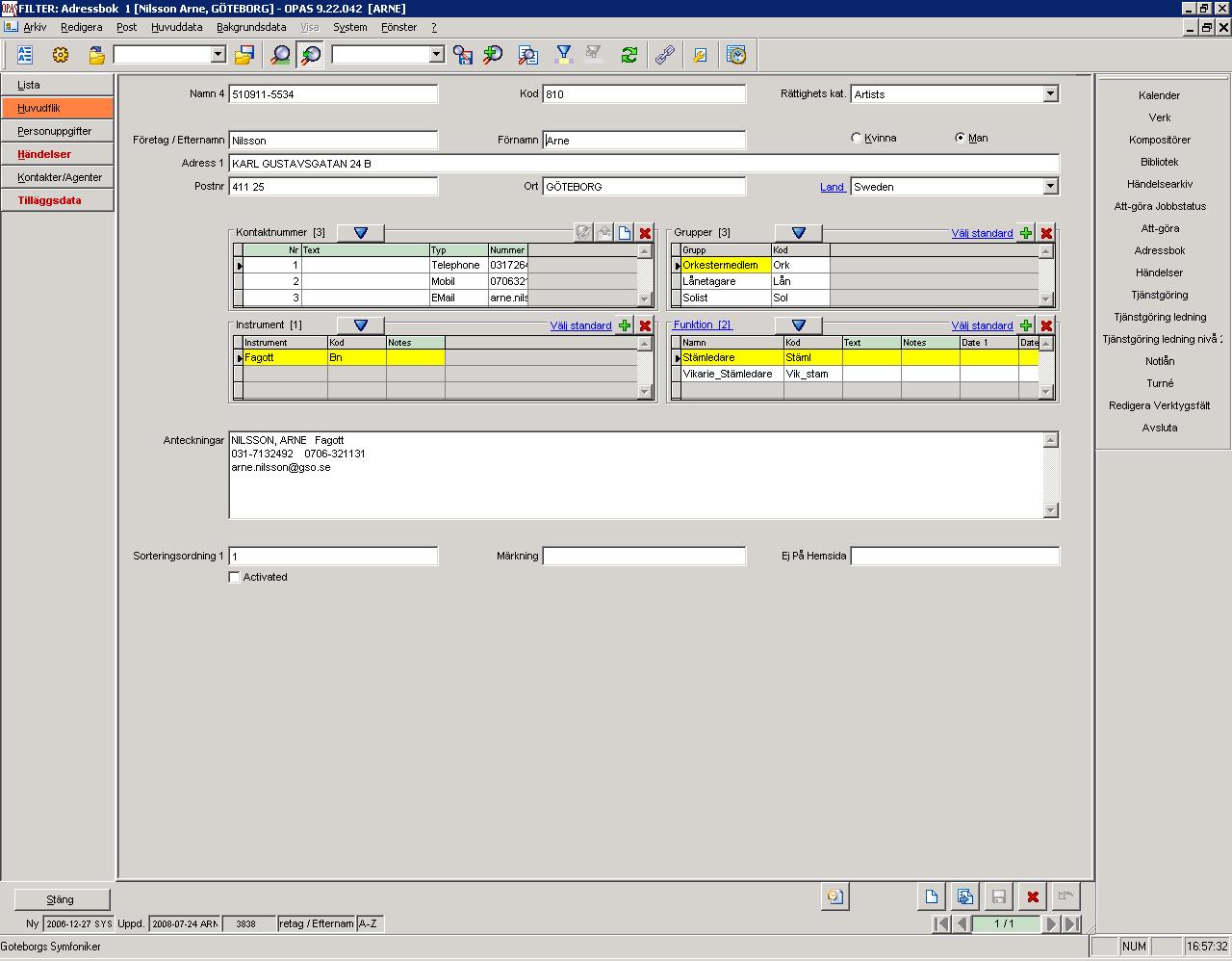
Task: Click Välj standard link in Funktion
Action: tap(982, 325)
